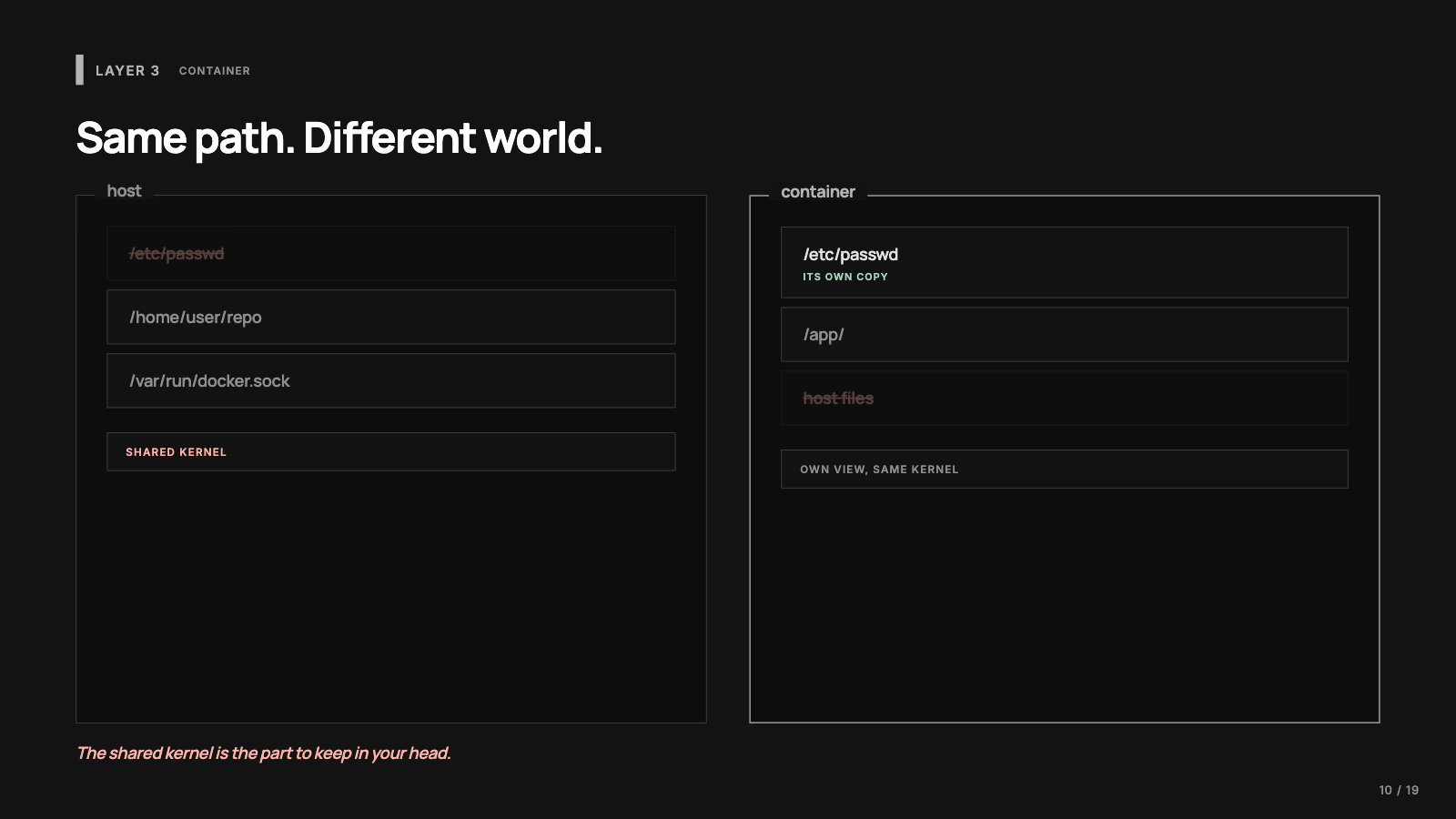Click the /var/run/docker.sock box
Screen dimensions: 1456x819
point(391,381)
